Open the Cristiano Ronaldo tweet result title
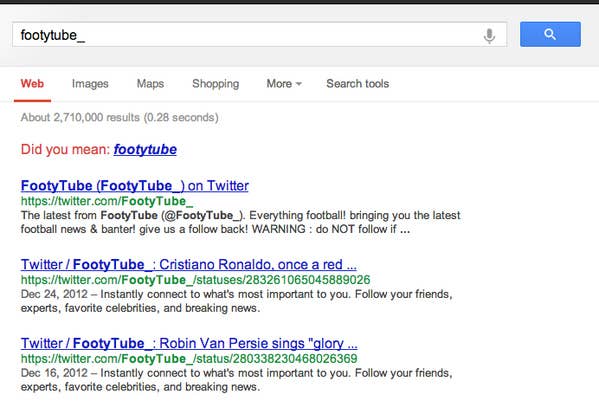The image size is (599, 401). 189,264
